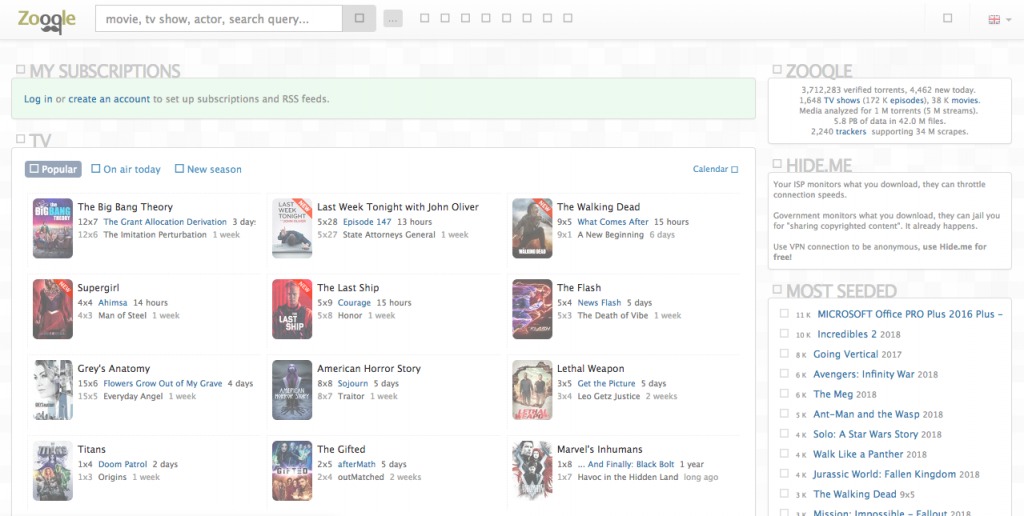Click The Flash poster thumbnail
This screenshot has height=516, width=1024.
click(532, 309)
